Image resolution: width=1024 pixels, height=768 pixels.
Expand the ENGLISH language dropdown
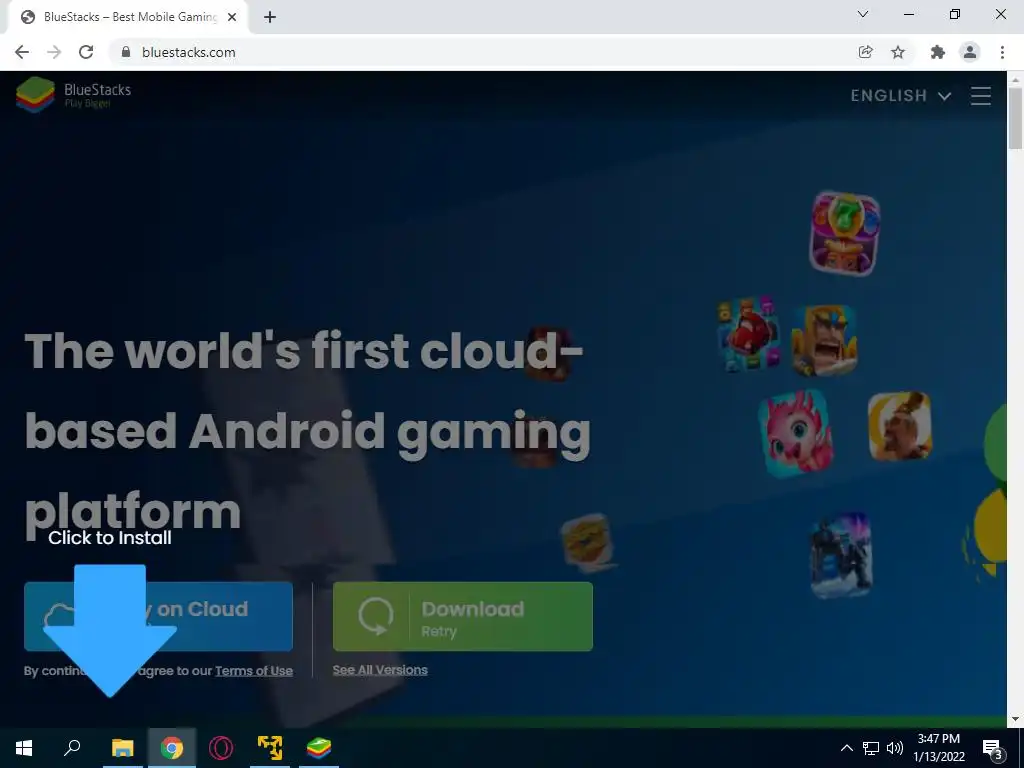pos(901,96)
